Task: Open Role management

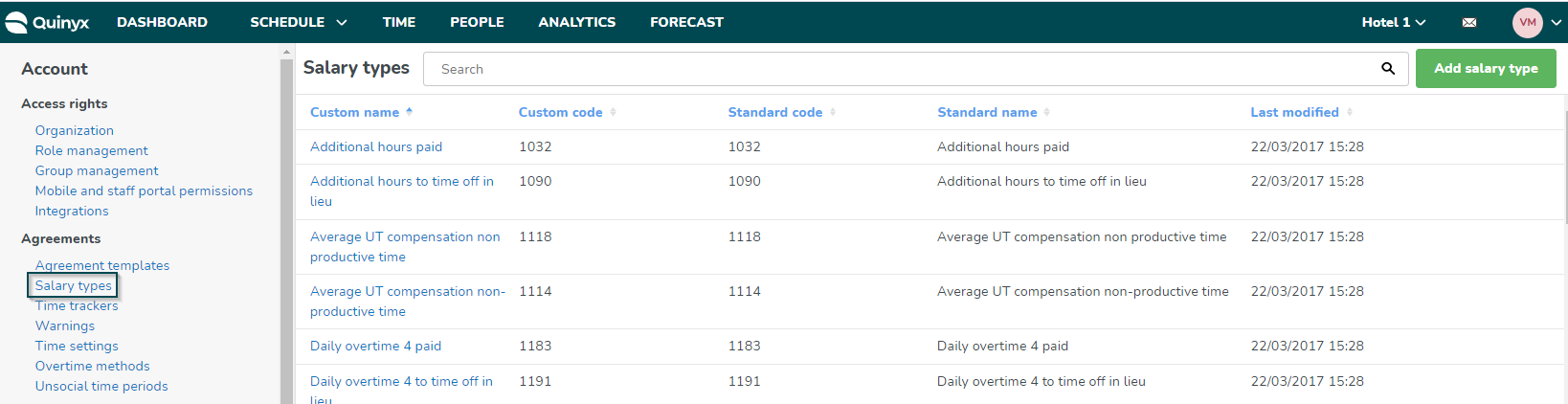Action: point(92,150)
